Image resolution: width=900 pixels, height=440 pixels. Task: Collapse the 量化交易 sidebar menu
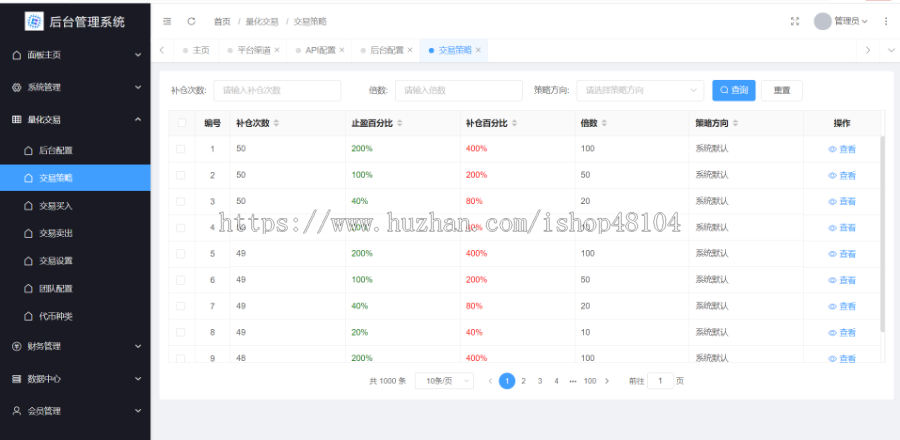(75, 119)
